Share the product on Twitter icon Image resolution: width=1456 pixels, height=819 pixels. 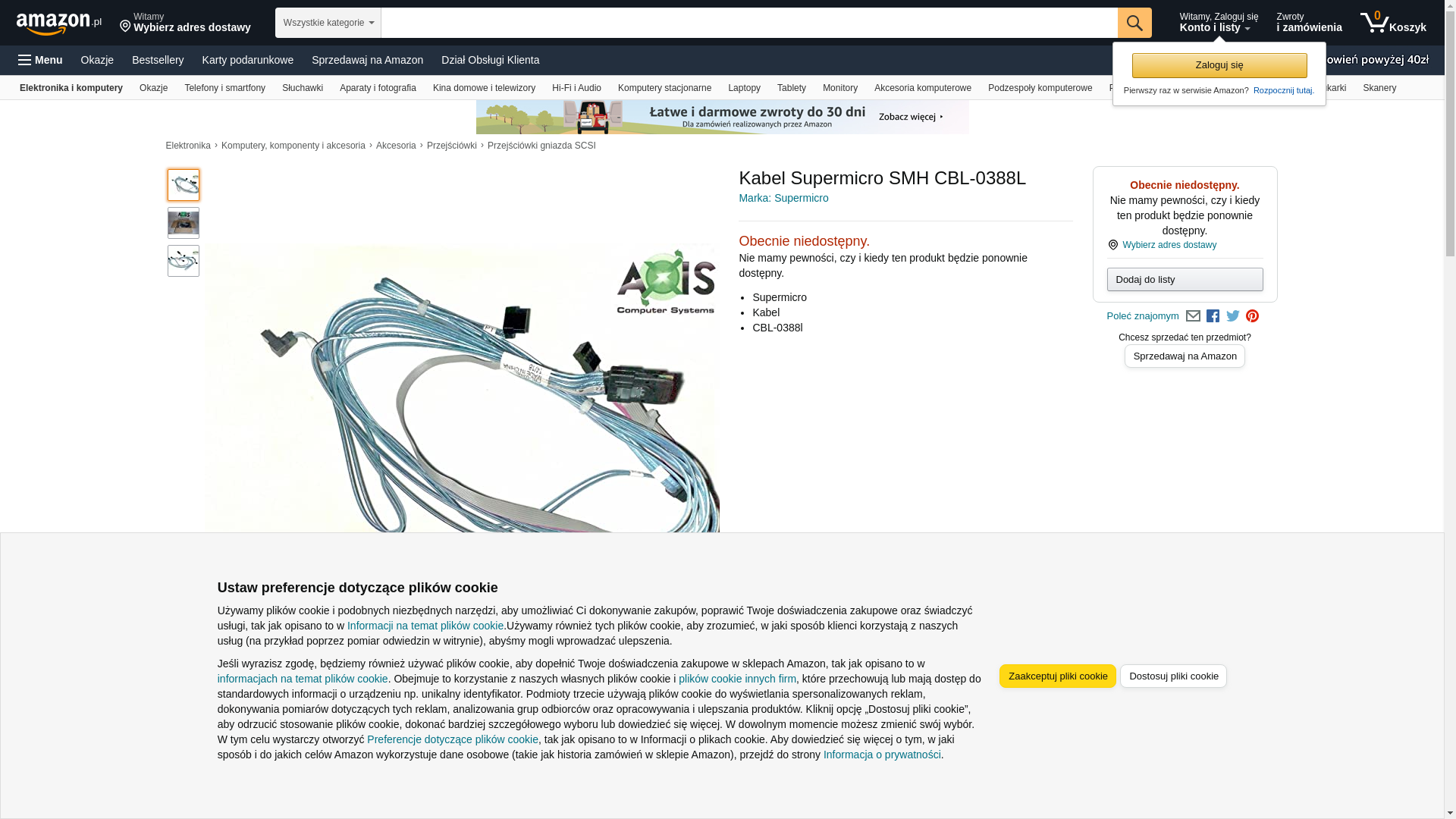[x=1233, y=316]
